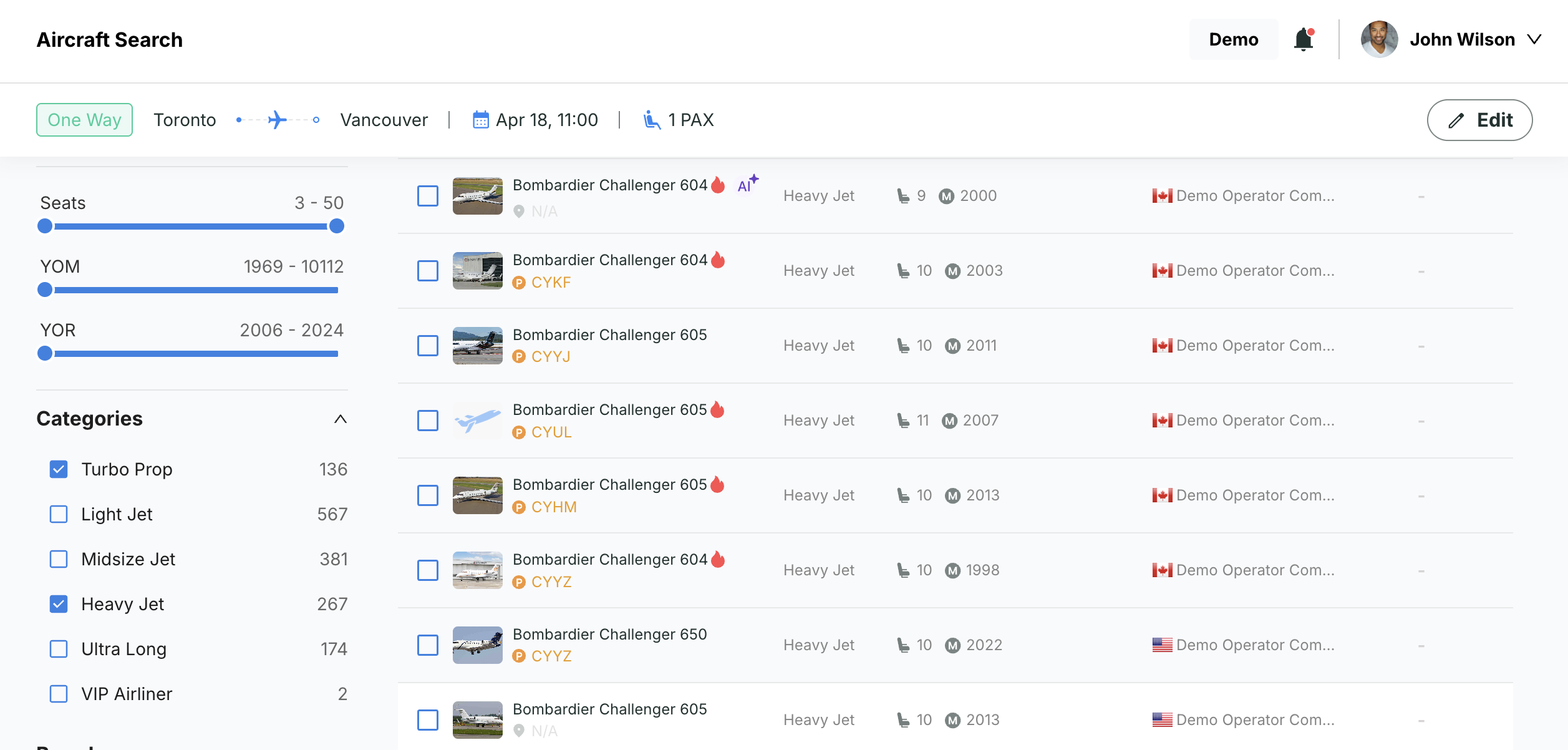Image resolution: width=1568 pixels, height=750 pixels.
Task: Click the 'Bombardier Challenger 650' name
Action: (x=610, y=635)
